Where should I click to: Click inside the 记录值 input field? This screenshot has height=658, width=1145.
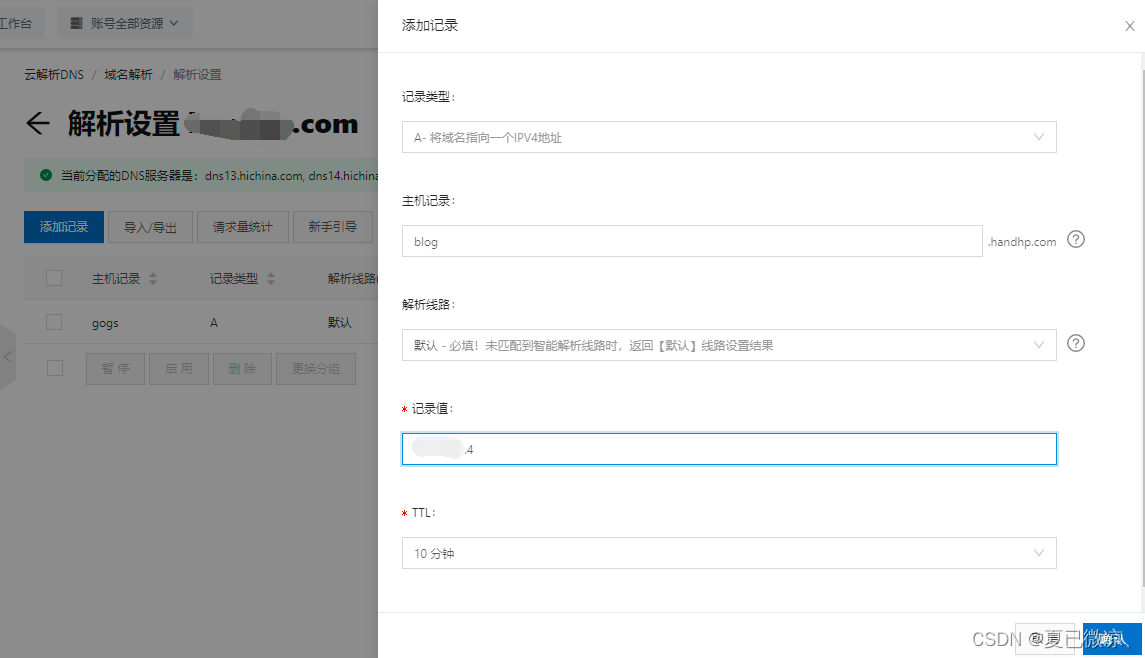coord(730,448)
